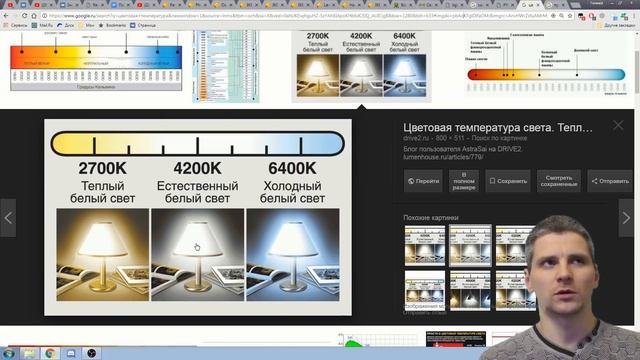Open the Mail.Ru bookmark
The width and height of the screenshot is (640, 360).
pos(42,25)
